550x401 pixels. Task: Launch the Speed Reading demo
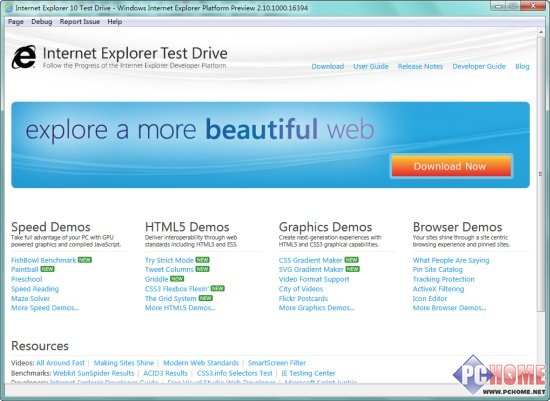click(x=35, y=289)
